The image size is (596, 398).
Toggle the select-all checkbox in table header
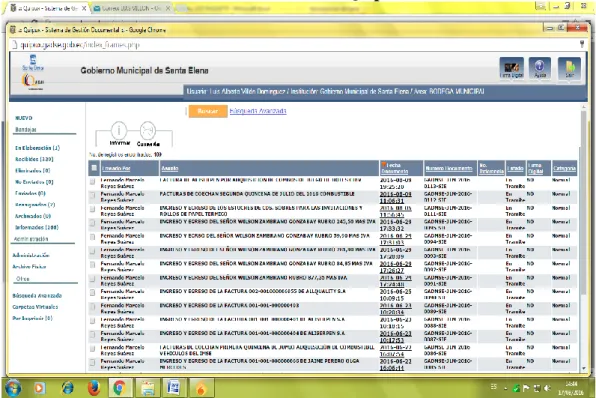94,168
